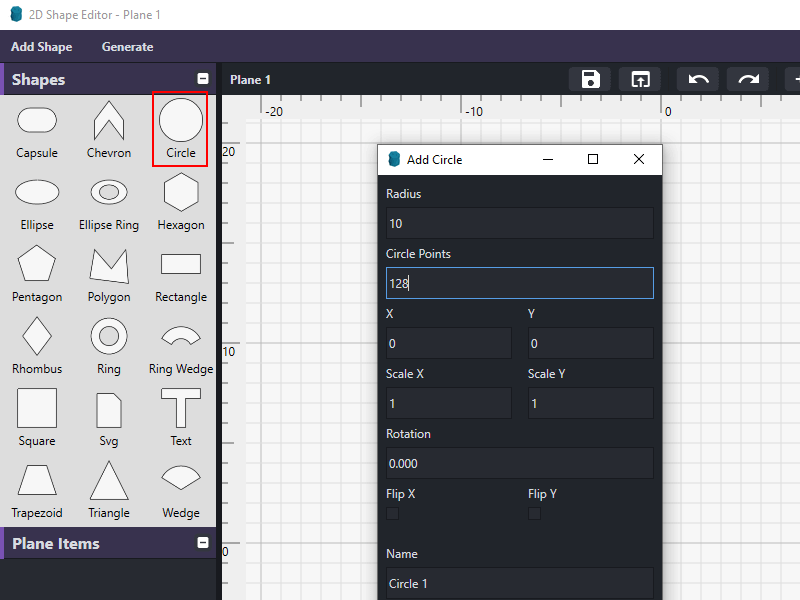
Task: Click the export plane icon
Action: pyautogui.click(x=640, y=79)
